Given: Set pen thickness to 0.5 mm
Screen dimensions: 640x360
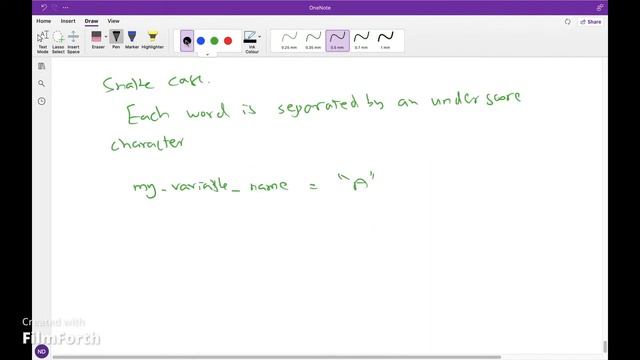Looking at the screenshot, I should (337, 41).
